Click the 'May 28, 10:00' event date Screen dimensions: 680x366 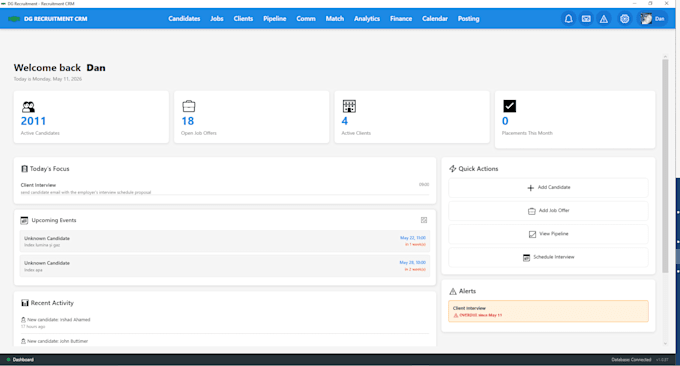(412, 263)
